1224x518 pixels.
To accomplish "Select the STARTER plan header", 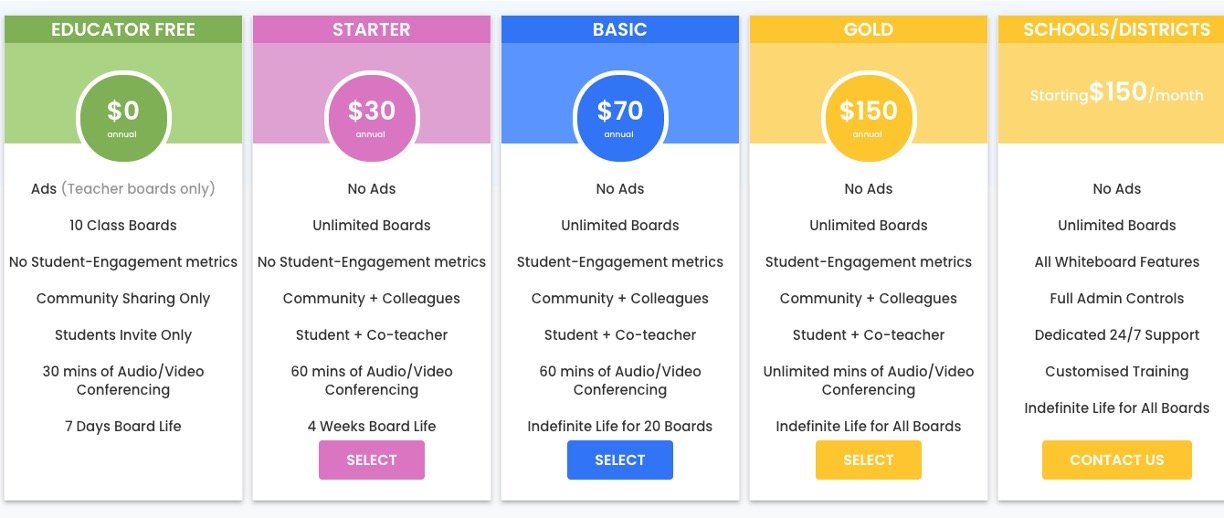I will coord(371,30).
